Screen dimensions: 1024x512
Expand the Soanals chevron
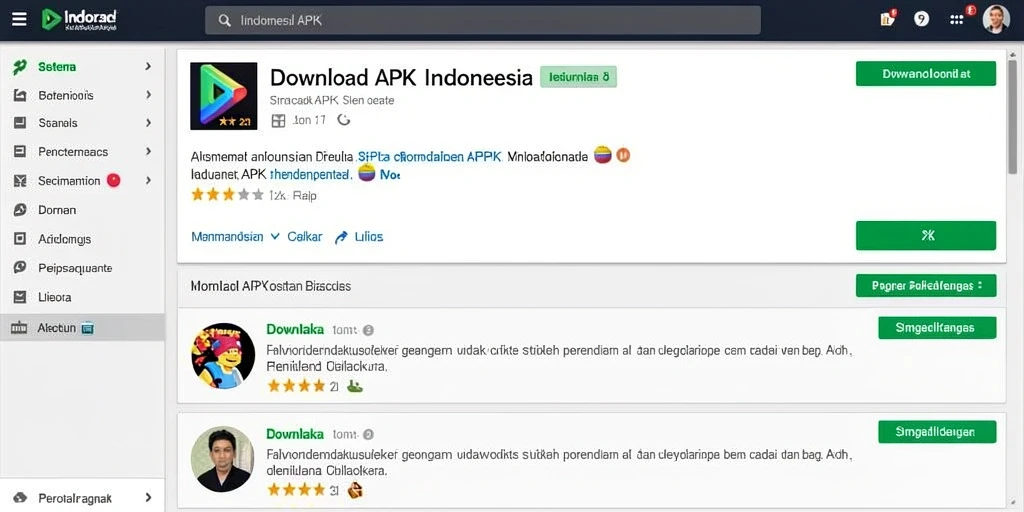click(148, 123)
